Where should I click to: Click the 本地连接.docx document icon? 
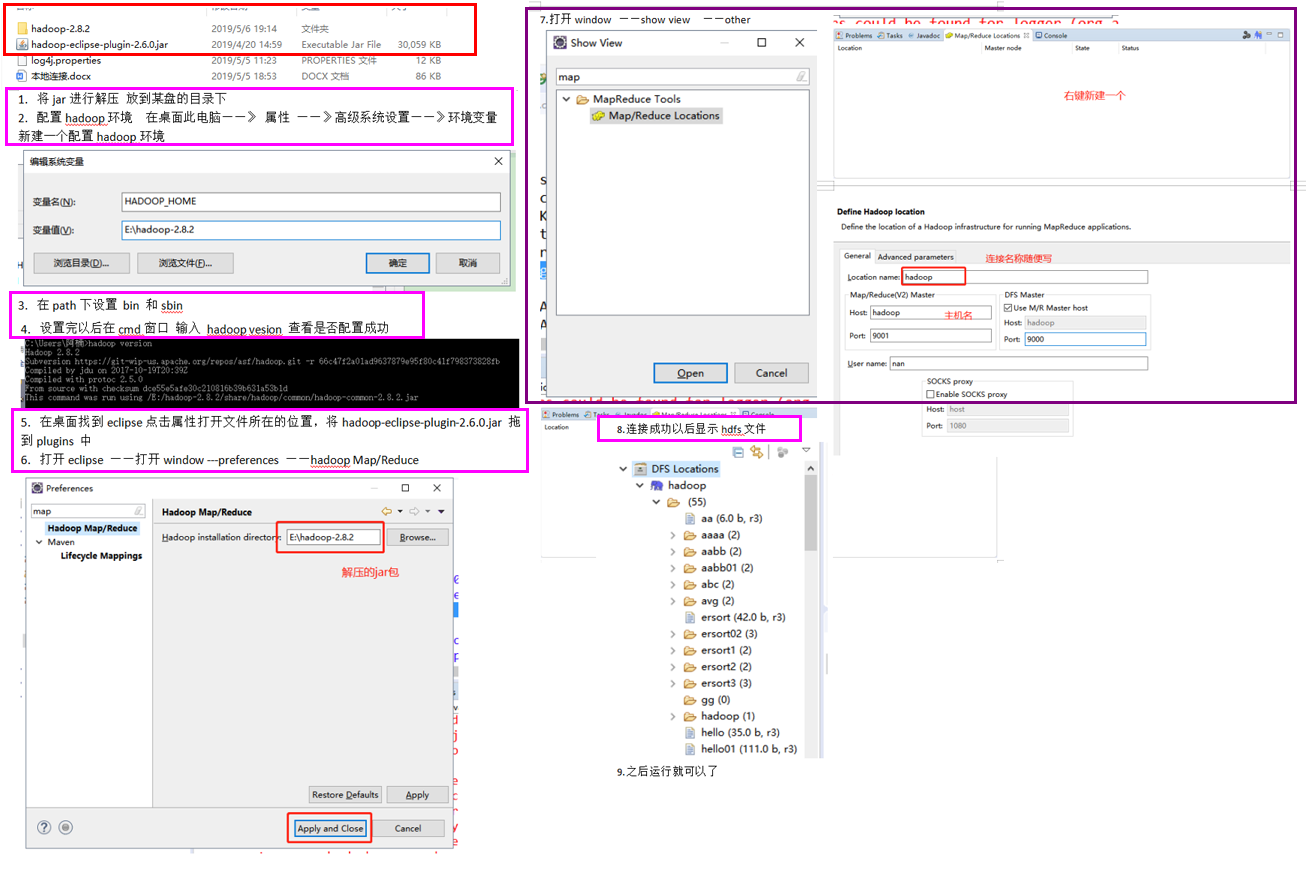(x=23, y=76)
